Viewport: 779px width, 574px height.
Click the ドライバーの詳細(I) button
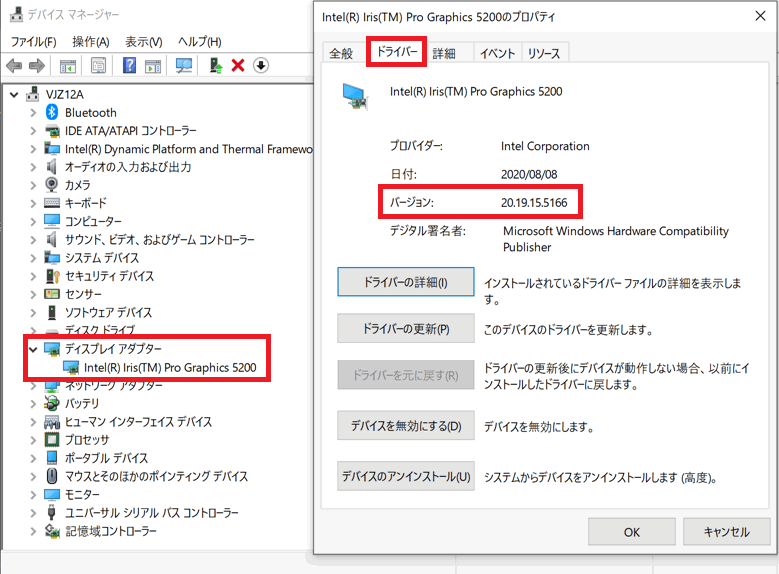406,282
